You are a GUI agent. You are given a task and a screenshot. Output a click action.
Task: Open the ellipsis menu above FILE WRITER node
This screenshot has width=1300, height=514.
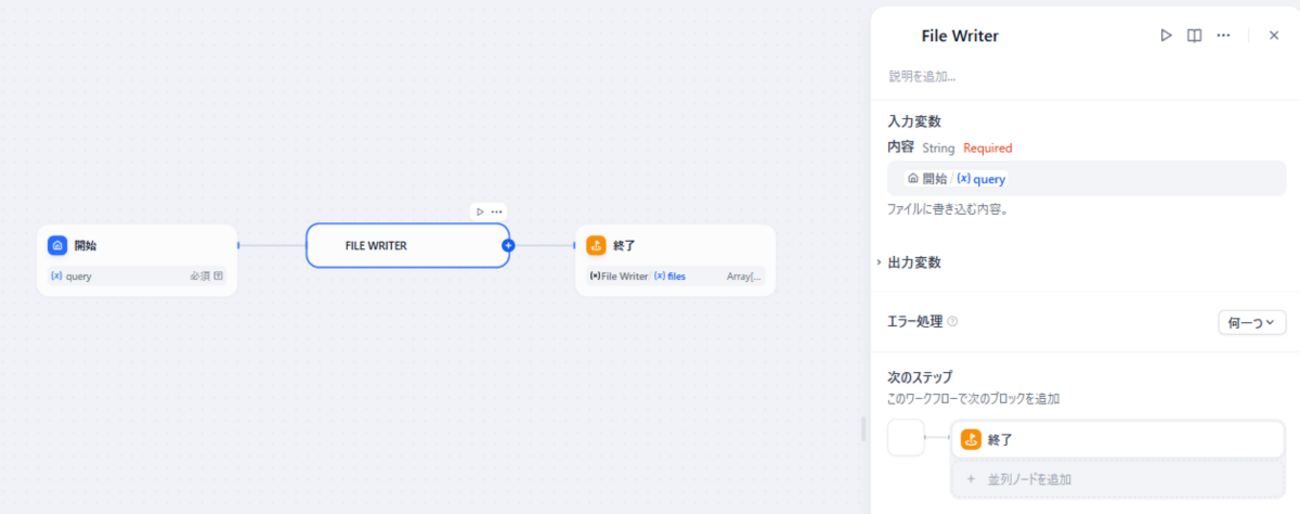point(497,212)
